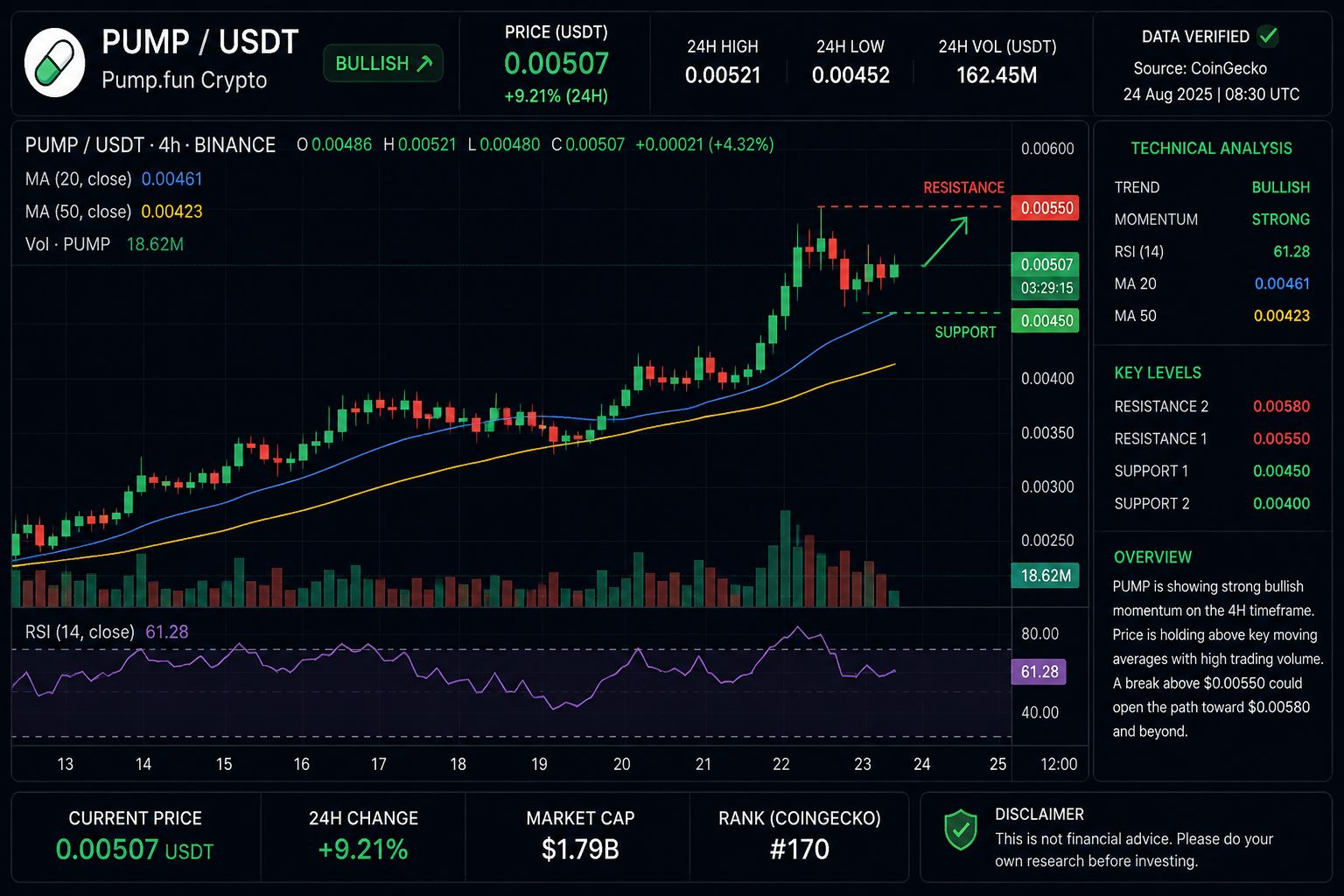Click the green 0.00507 current price tag on the axis
The image size is (1344, 896).
pos(1045,264)
